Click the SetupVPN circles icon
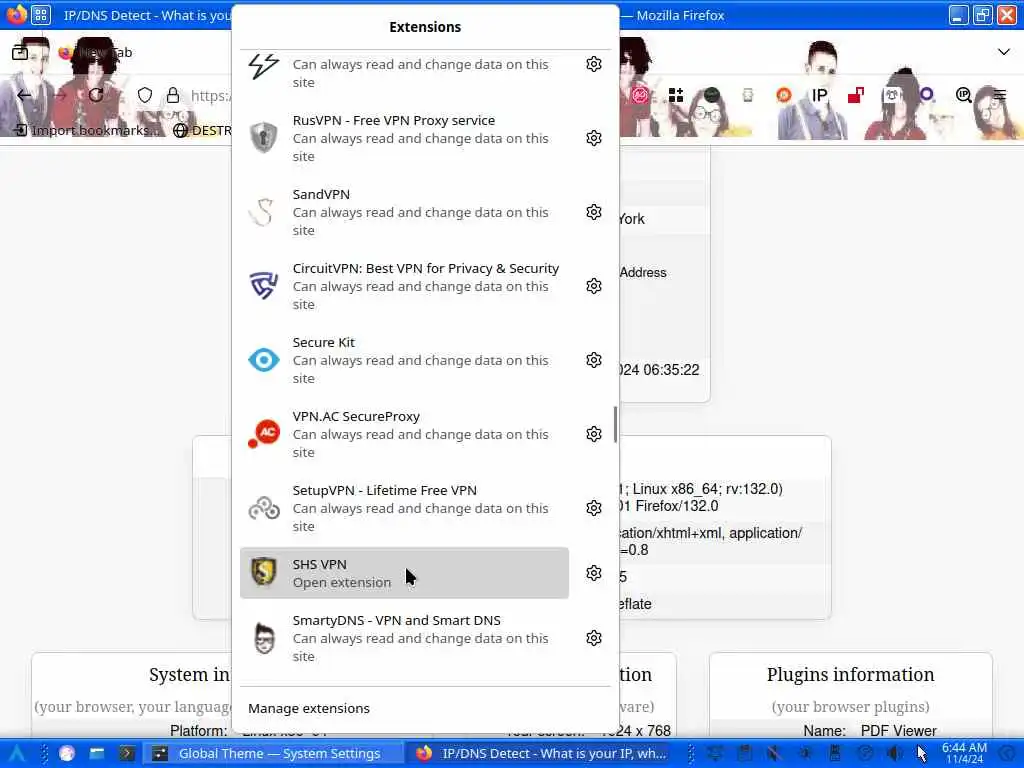Image resolution: width=1024 pixels, height=768 pixels. (264, 507)
